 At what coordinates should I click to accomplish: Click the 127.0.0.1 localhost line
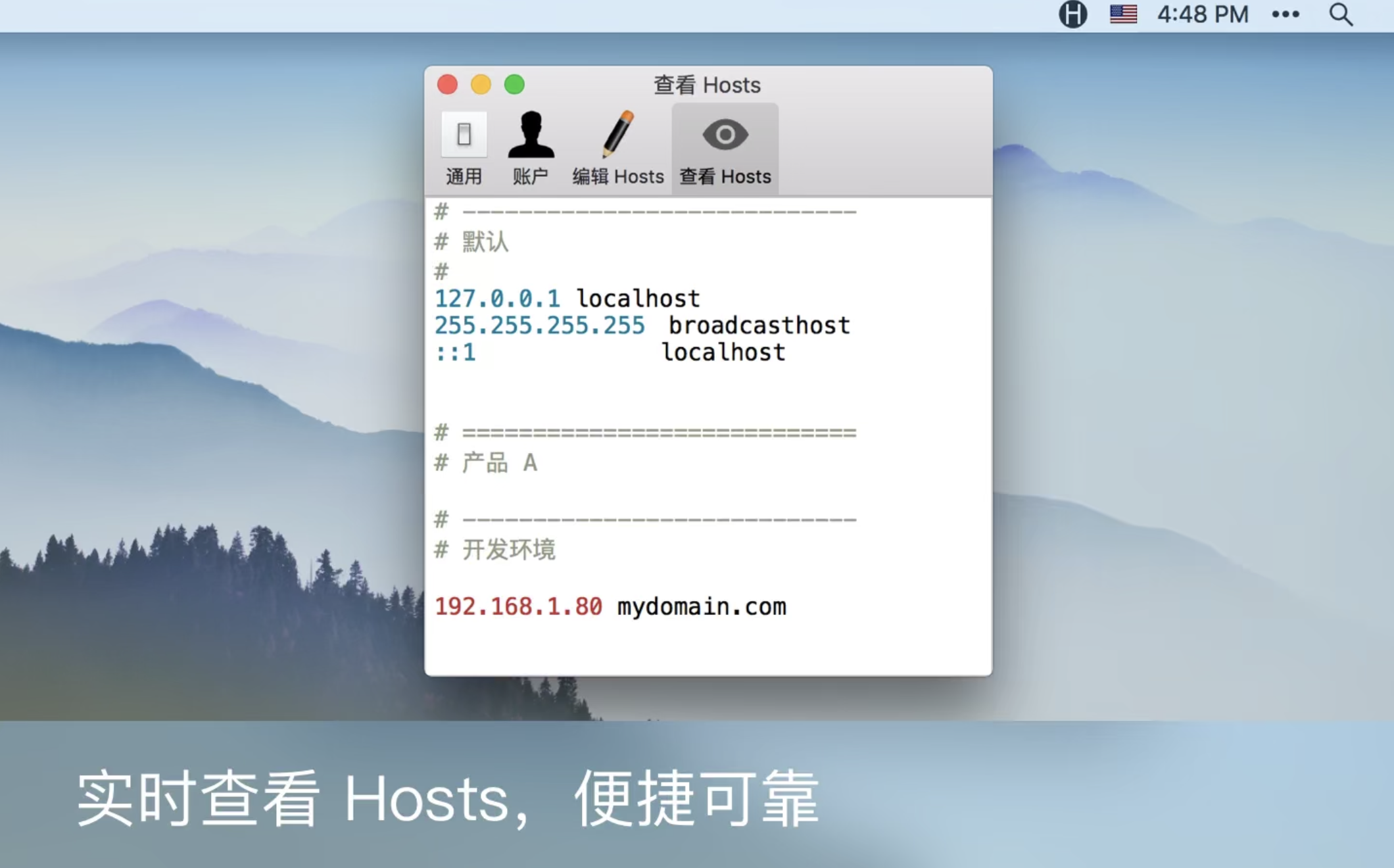(x=567, y=299)
